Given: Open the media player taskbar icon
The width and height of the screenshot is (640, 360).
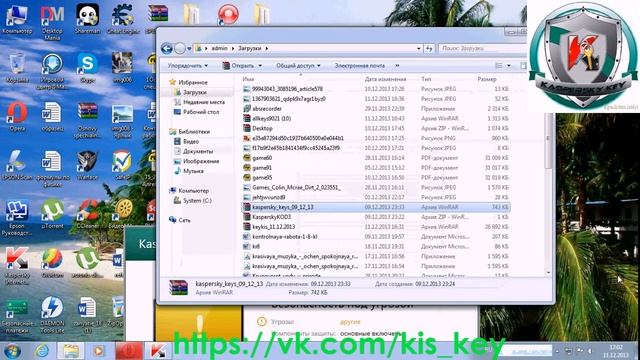Looking at the screenshot, I should 99,351.
